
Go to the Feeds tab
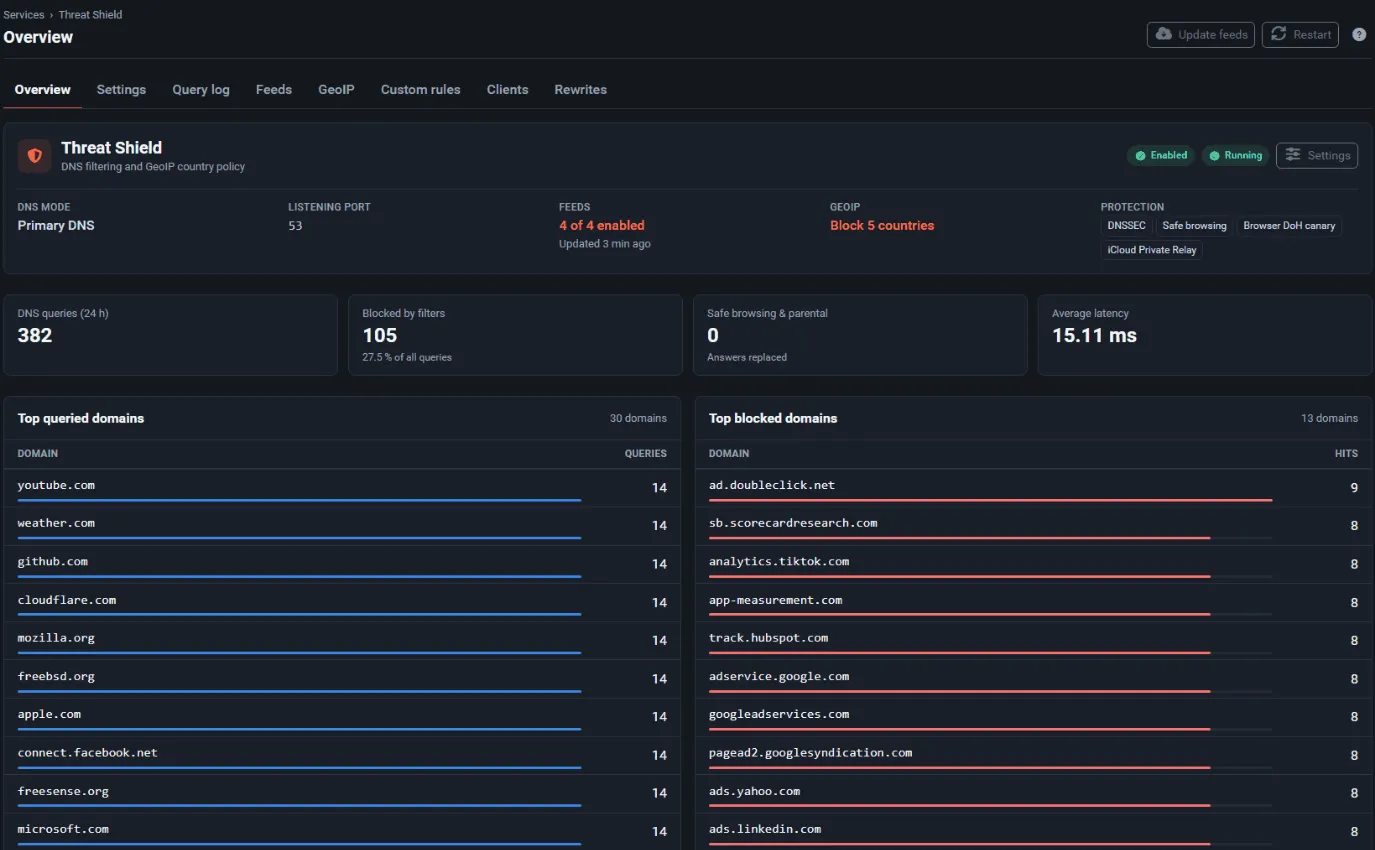274,89
